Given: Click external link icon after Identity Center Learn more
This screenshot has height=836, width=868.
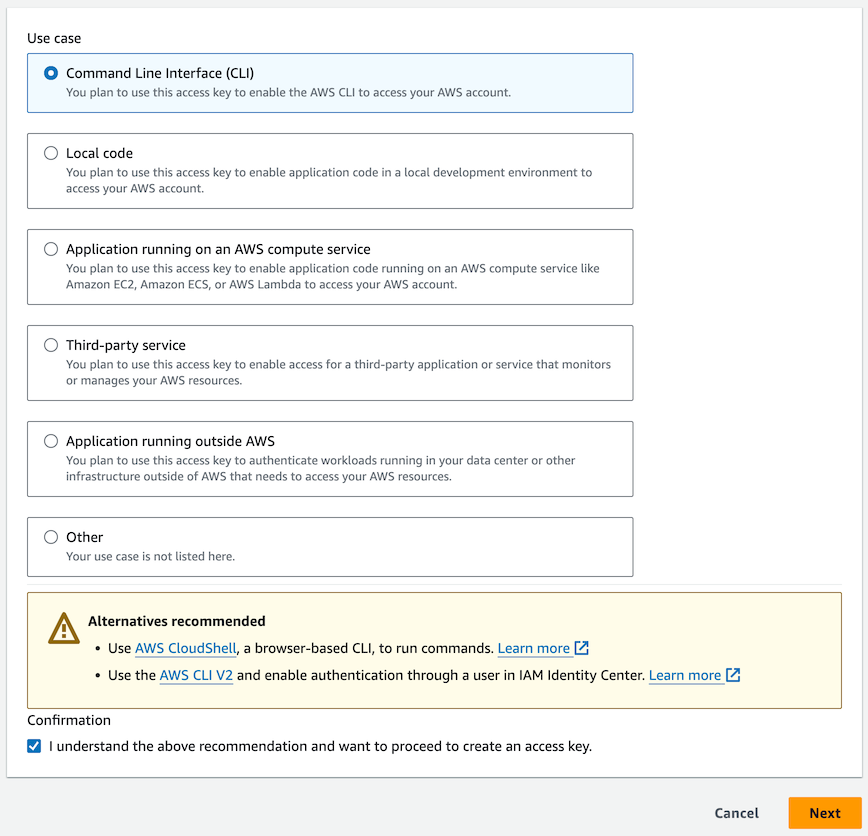Looking at the screenshot, I should pos(733,675).
